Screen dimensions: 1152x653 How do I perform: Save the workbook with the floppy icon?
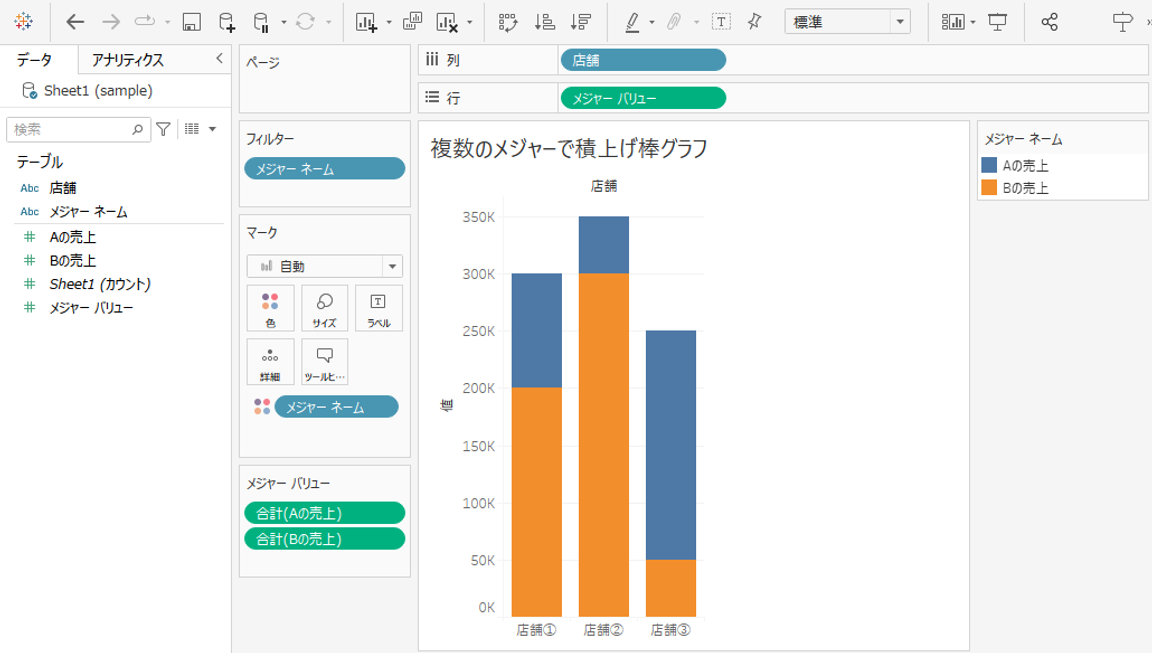[x=191, y=22]
